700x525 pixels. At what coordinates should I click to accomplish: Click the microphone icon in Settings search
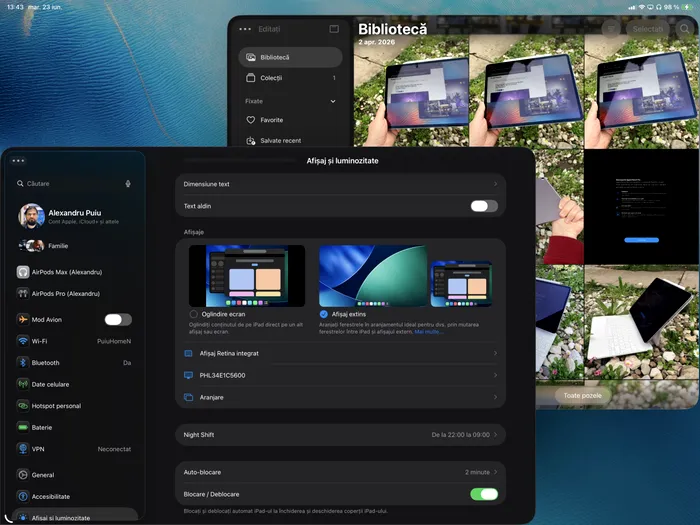point(128,183)
